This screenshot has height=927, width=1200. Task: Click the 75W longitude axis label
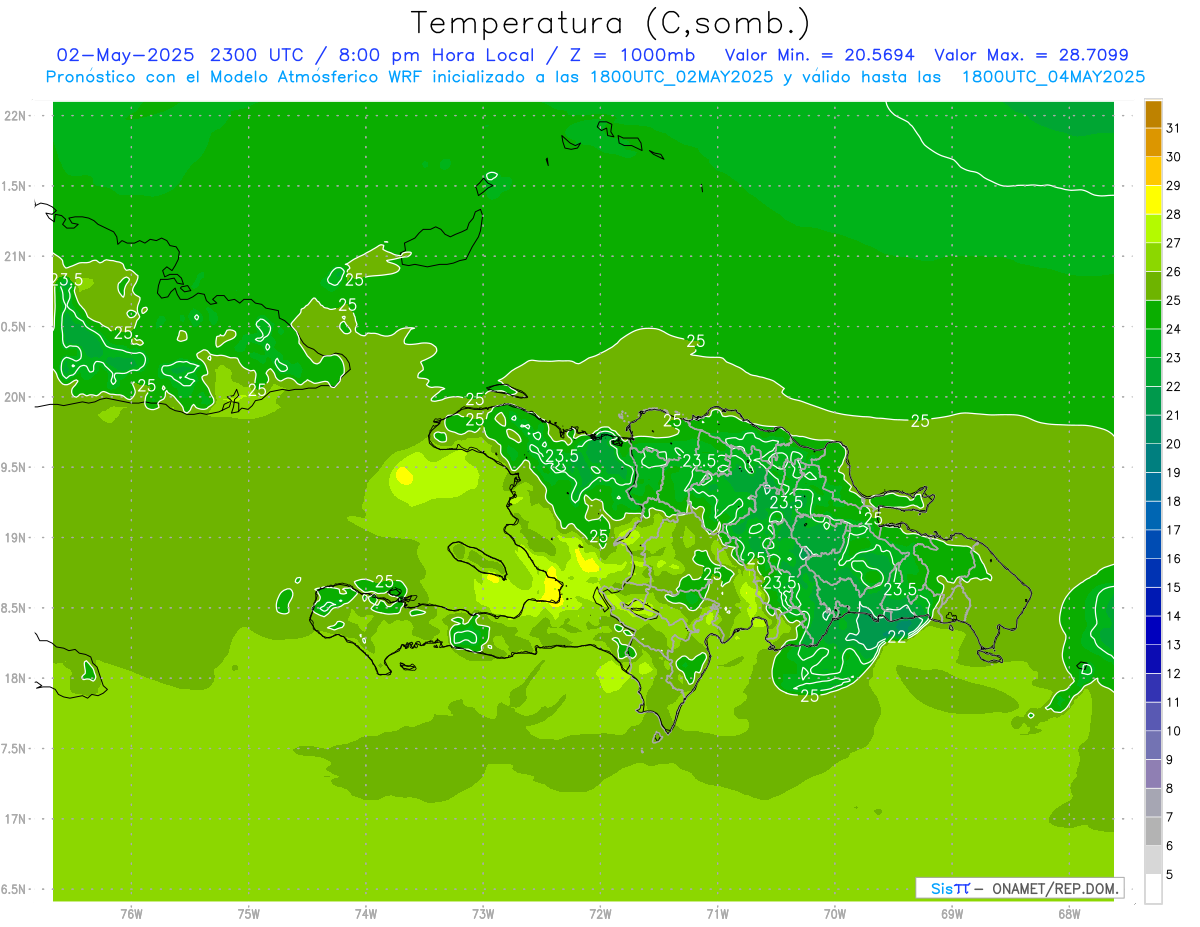pos(249,914)
